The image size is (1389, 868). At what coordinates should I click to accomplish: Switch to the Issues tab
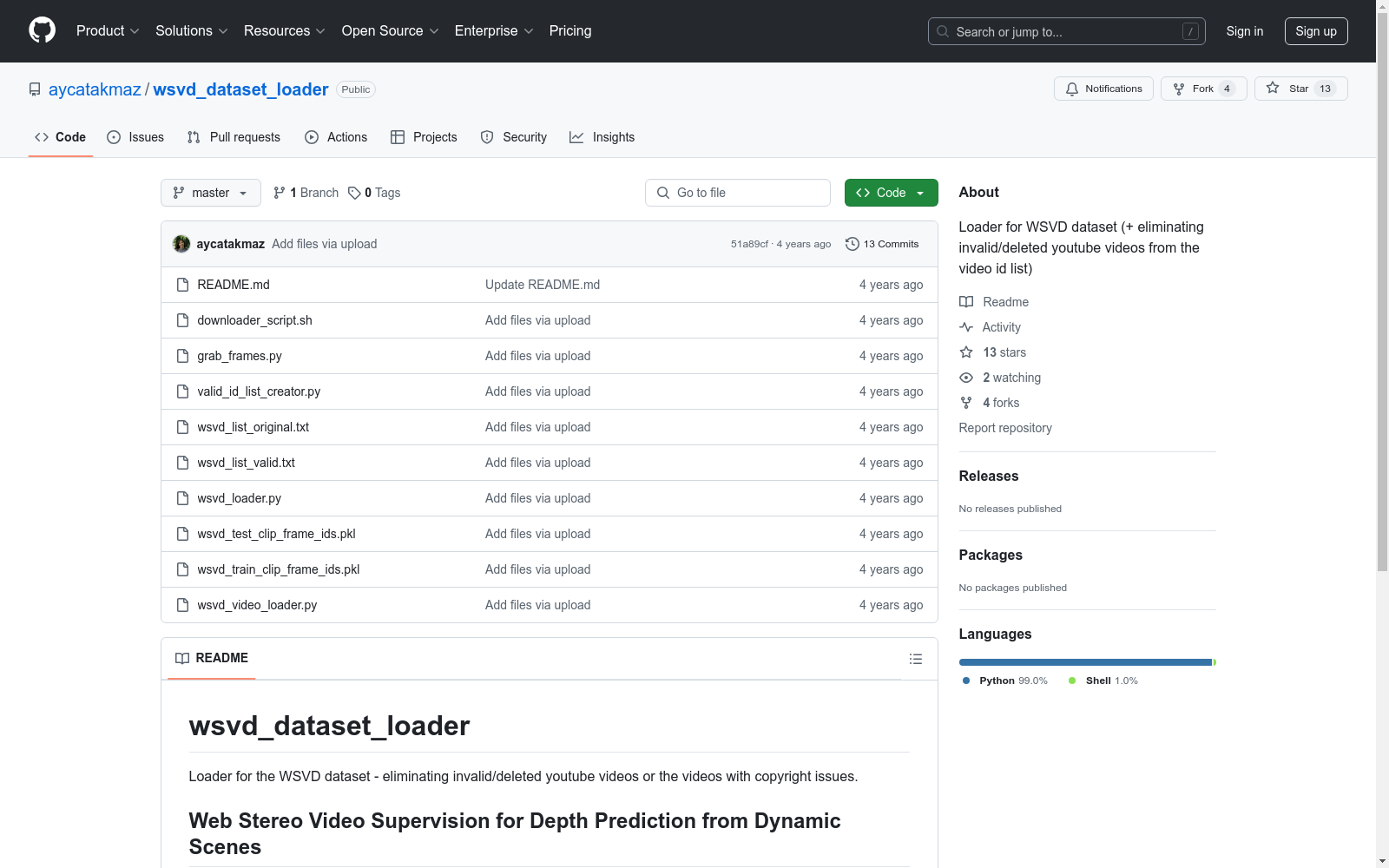coord(135,137)
